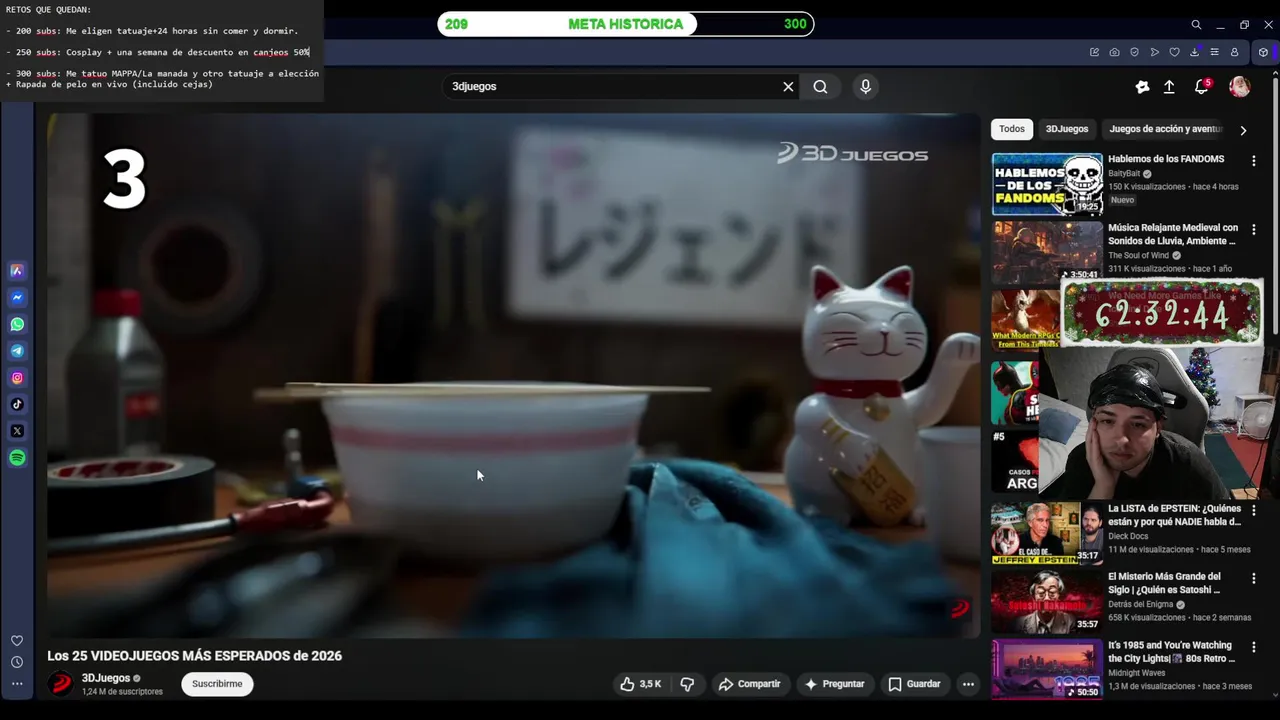Open options for El Misterio Más Grande

(1253, 578)
